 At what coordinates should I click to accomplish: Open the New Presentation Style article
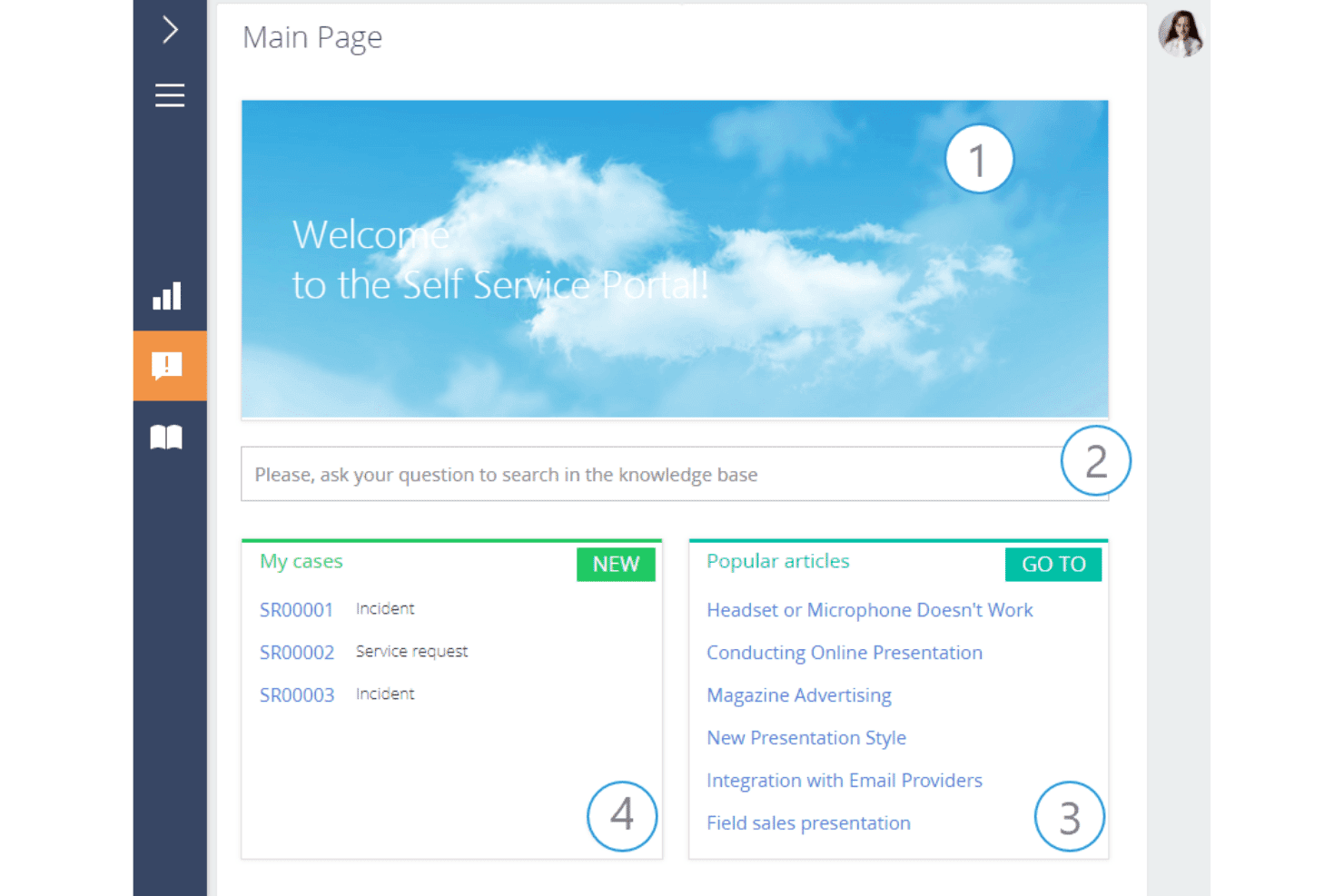(806, 738)
